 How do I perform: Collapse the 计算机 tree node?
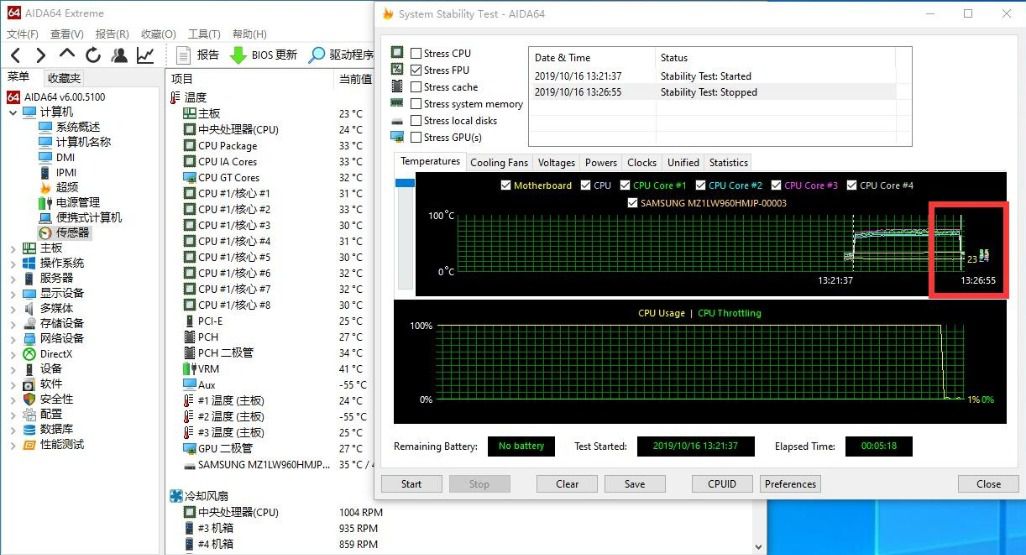click(13, 113)
